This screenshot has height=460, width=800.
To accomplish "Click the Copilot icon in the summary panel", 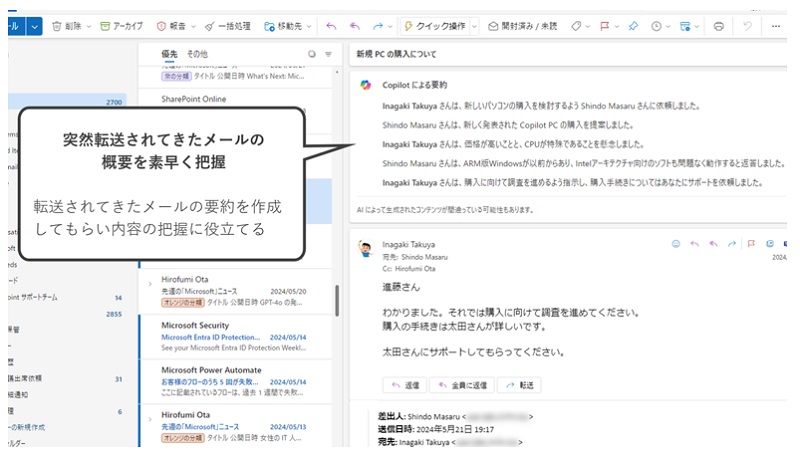I will point(366,85).
